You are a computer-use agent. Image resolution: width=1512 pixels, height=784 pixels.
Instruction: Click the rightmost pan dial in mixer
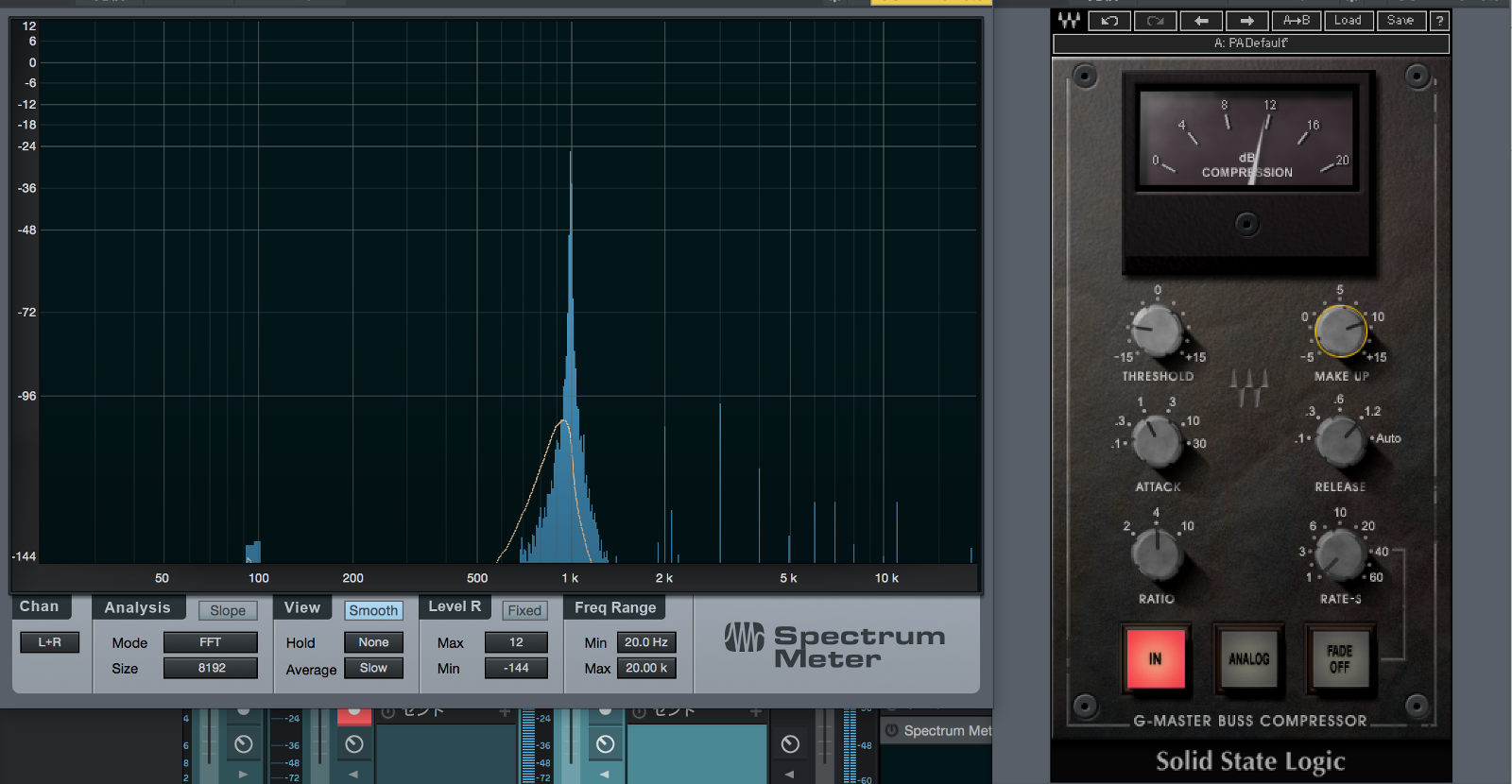click(790, 744)
